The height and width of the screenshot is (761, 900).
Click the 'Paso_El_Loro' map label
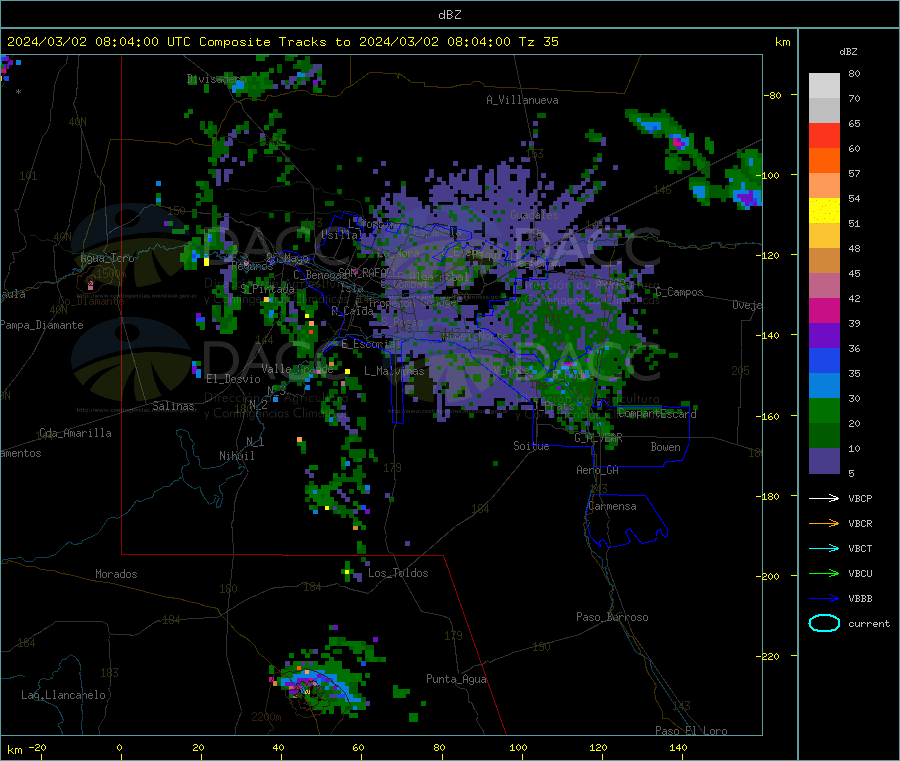[x=691, y=731]
